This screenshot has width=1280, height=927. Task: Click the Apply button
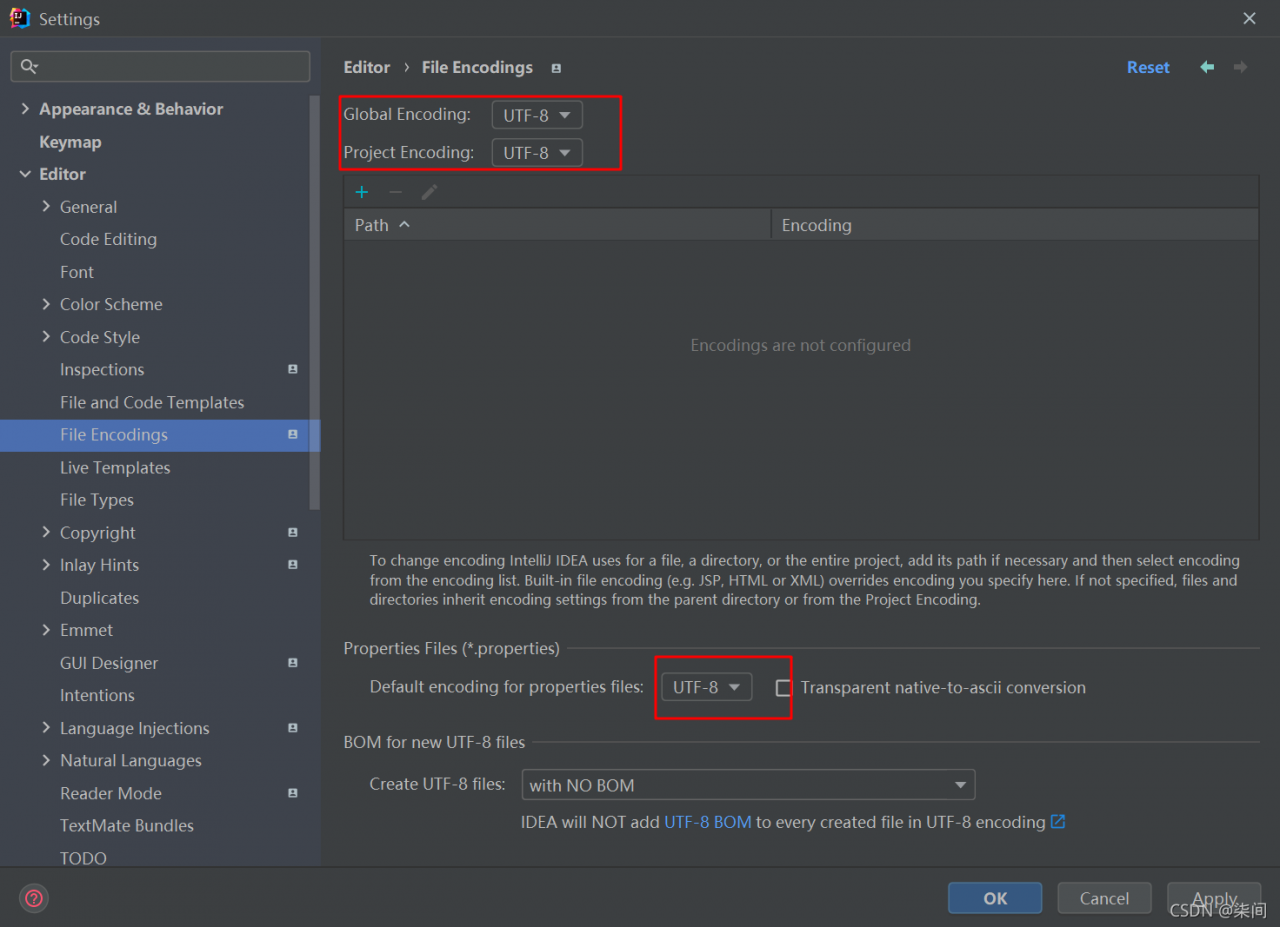point(1213,898)
